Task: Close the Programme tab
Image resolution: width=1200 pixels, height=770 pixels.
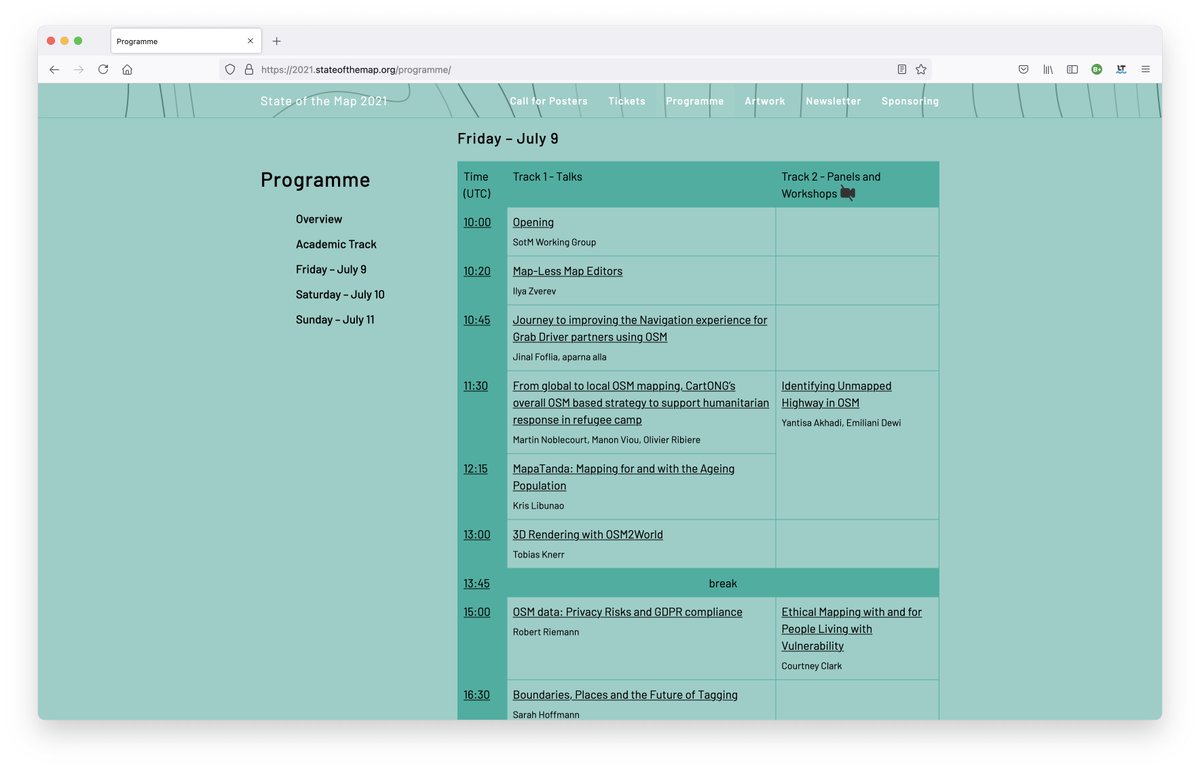Action: (250, 41)
